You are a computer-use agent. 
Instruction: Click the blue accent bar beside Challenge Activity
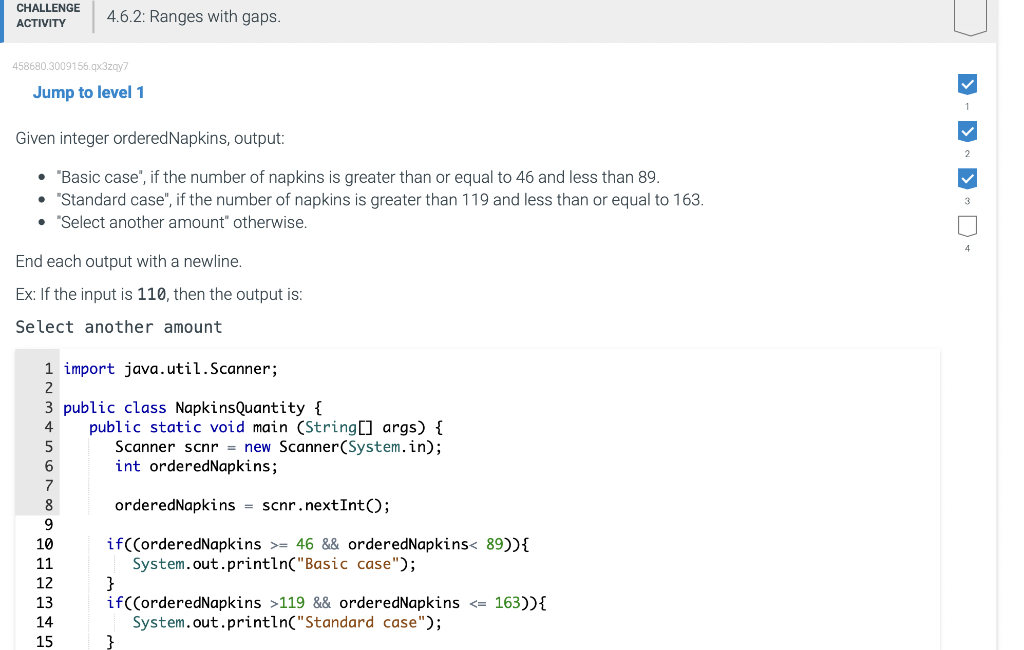click(x=2, y=20)
